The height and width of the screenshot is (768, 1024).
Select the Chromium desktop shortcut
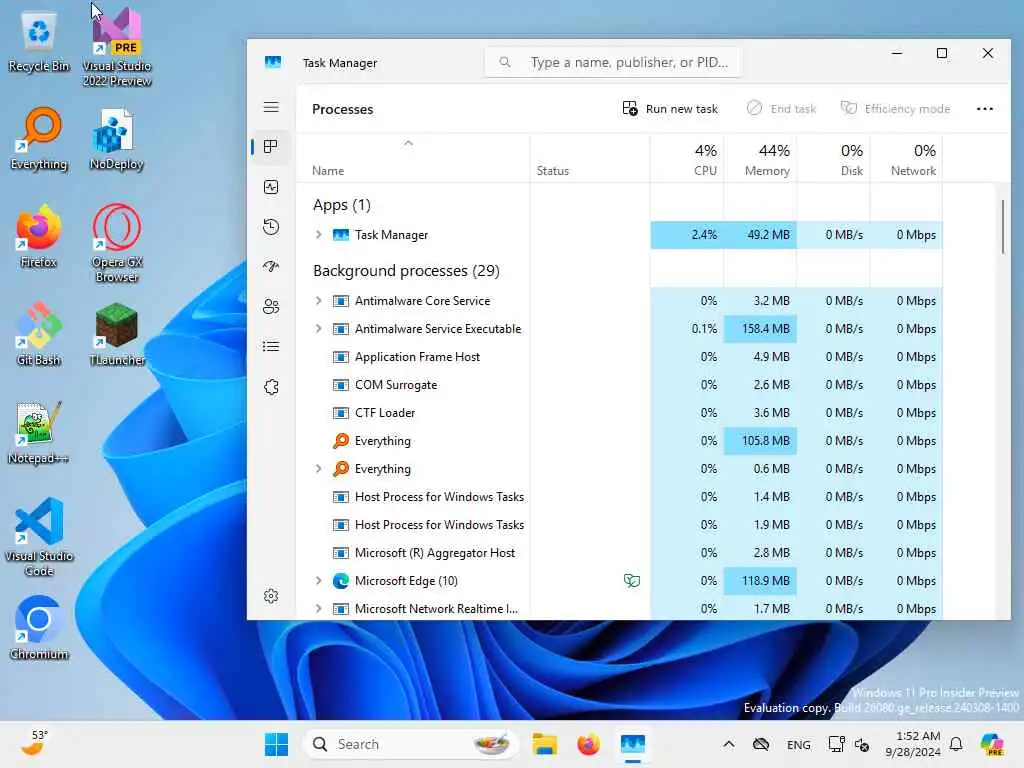(x=39, y=628)
